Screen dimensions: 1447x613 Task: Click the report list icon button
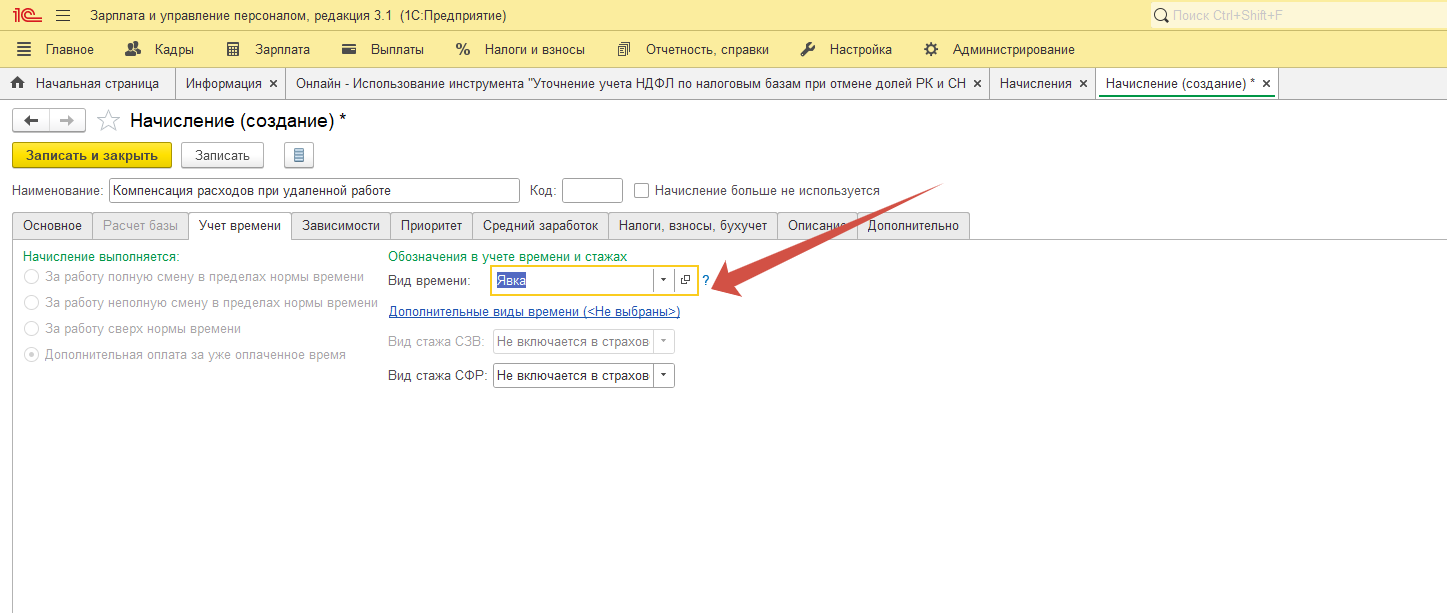click(x=299, y=155)
